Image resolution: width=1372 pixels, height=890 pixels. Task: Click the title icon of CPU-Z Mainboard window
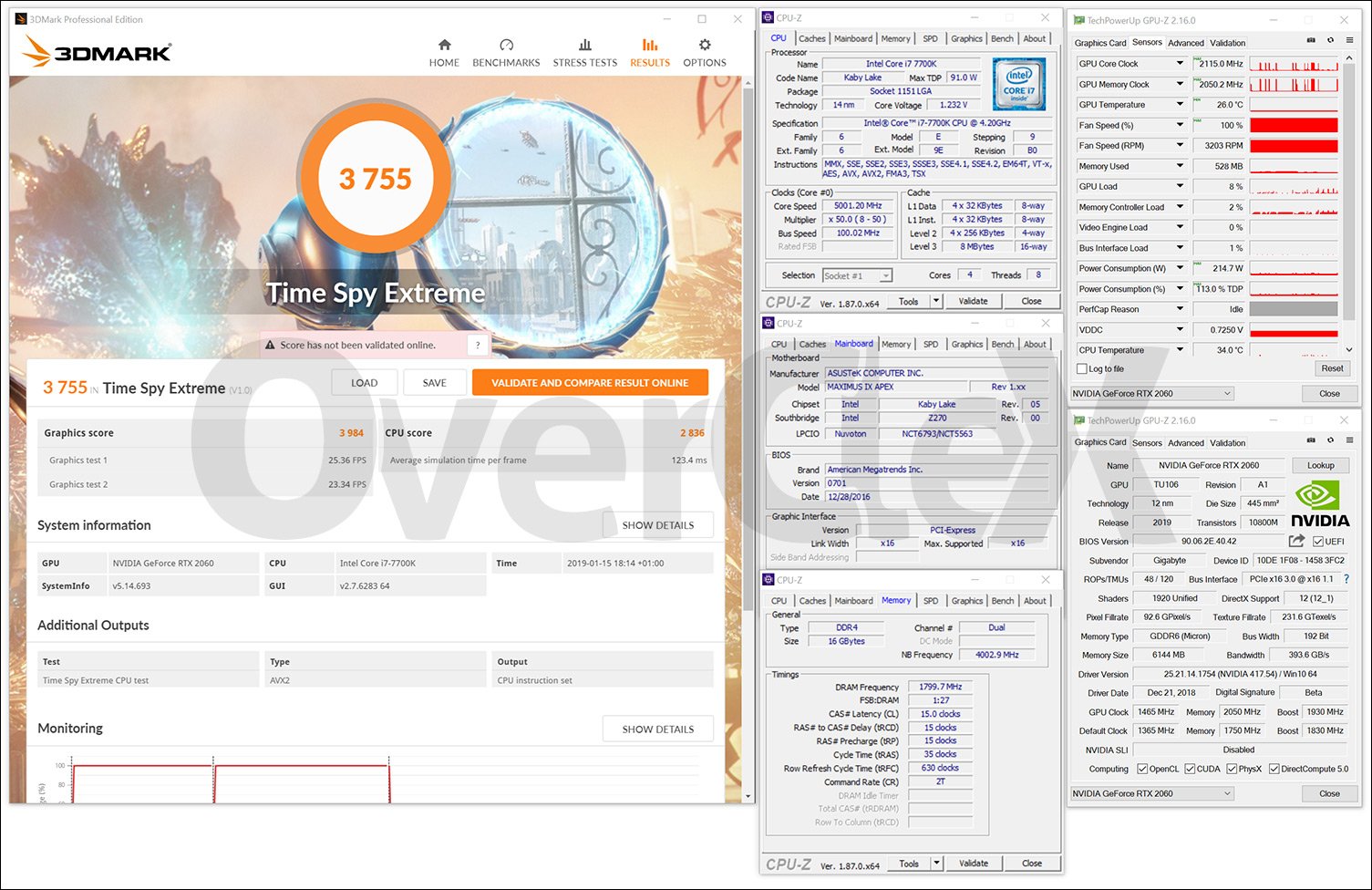[769, 323]
